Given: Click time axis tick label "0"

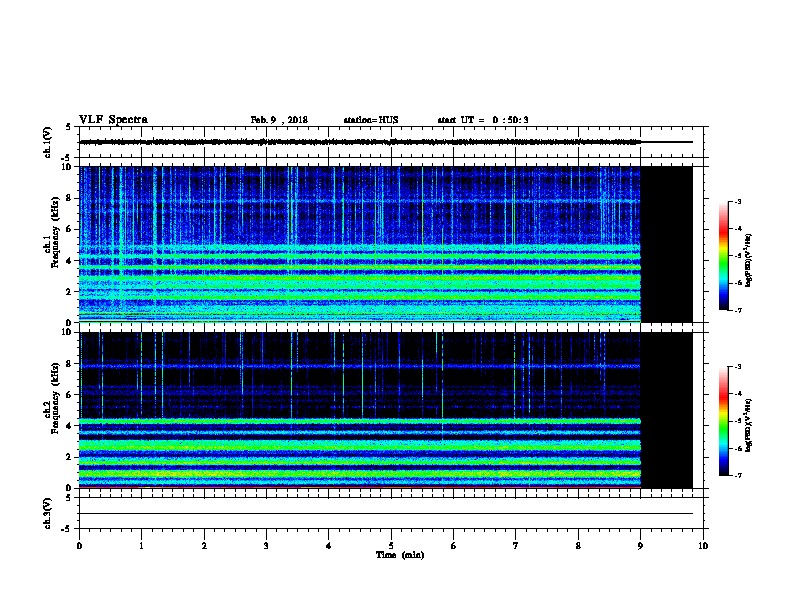Looking at the screenshot, I should pos(79,545).
